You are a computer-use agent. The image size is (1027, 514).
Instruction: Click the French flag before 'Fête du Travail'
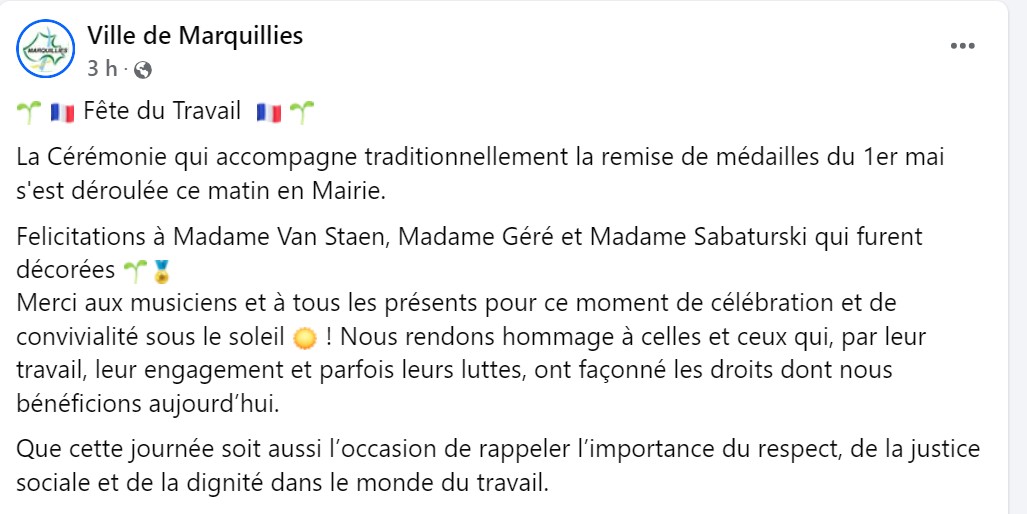pos(62,113)
